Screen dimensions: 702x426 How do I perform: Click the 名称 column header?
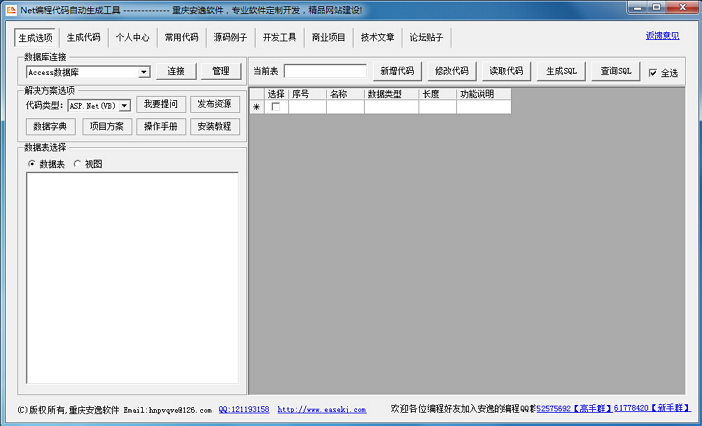[345, 94]
